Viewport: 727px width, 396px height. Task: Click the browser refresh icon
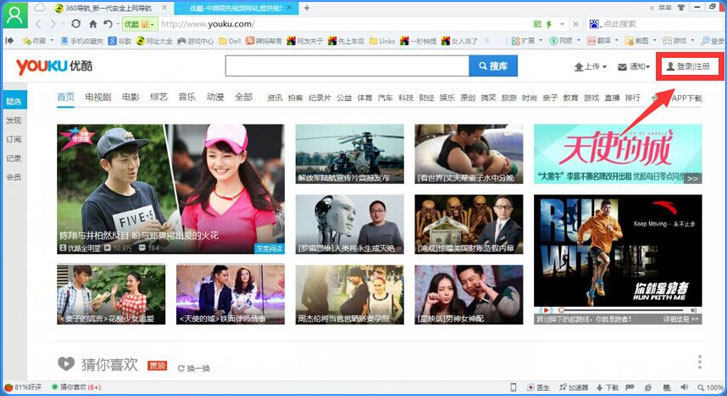76,24
